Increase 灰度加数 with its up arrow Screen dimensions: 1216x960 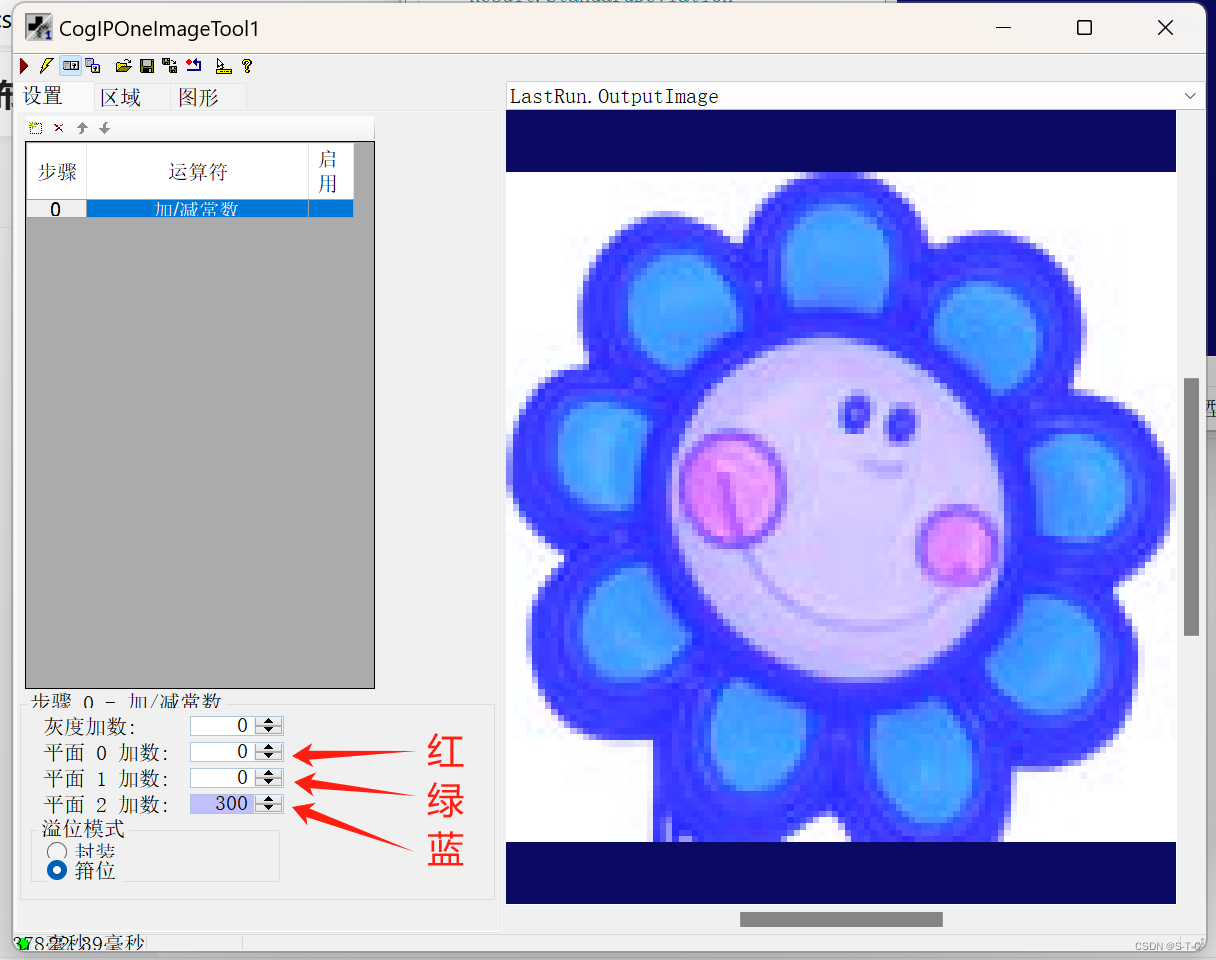click(269, 722)
